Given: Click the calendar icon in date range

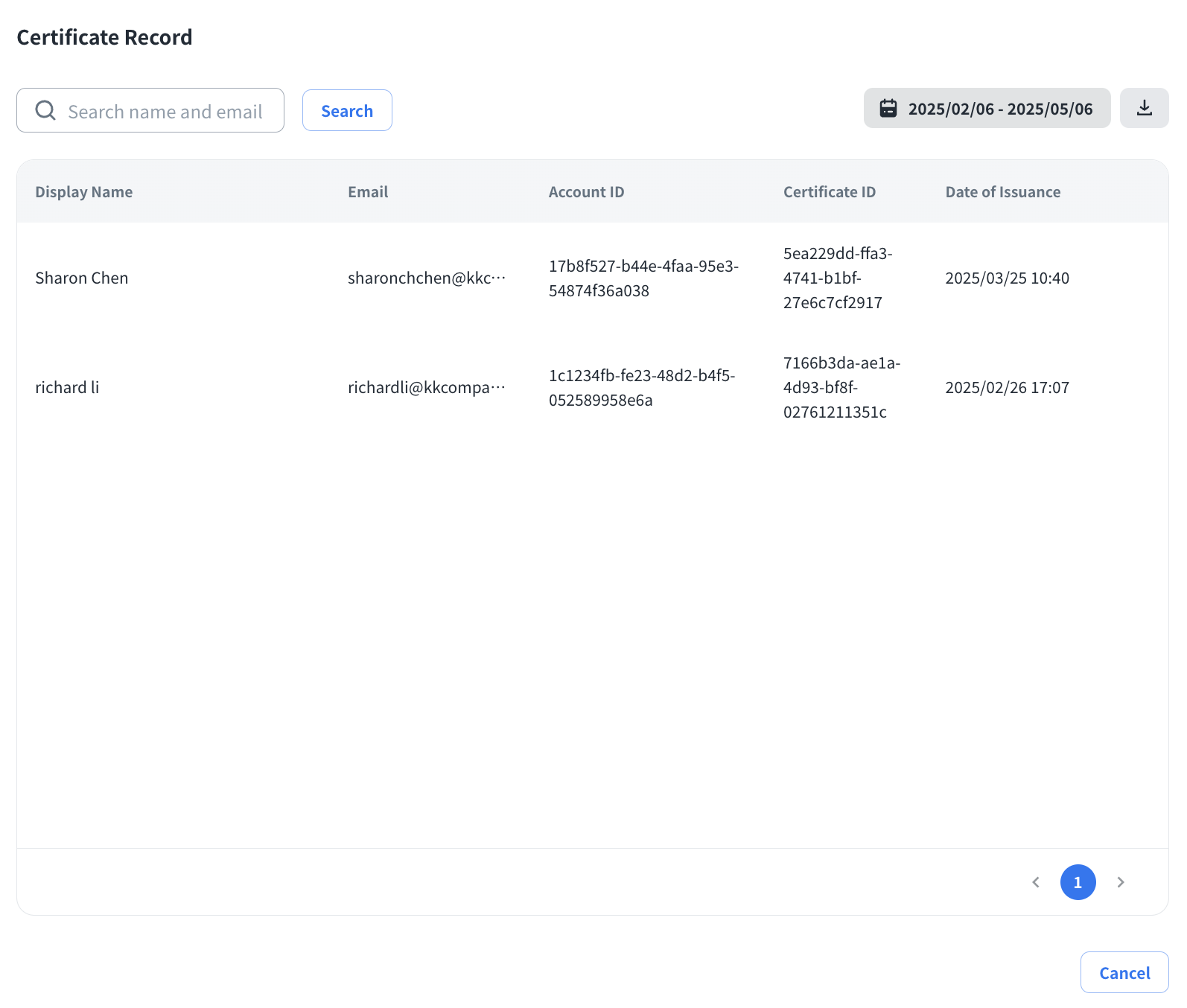Looking at the screenshot, I should point(888,109).
